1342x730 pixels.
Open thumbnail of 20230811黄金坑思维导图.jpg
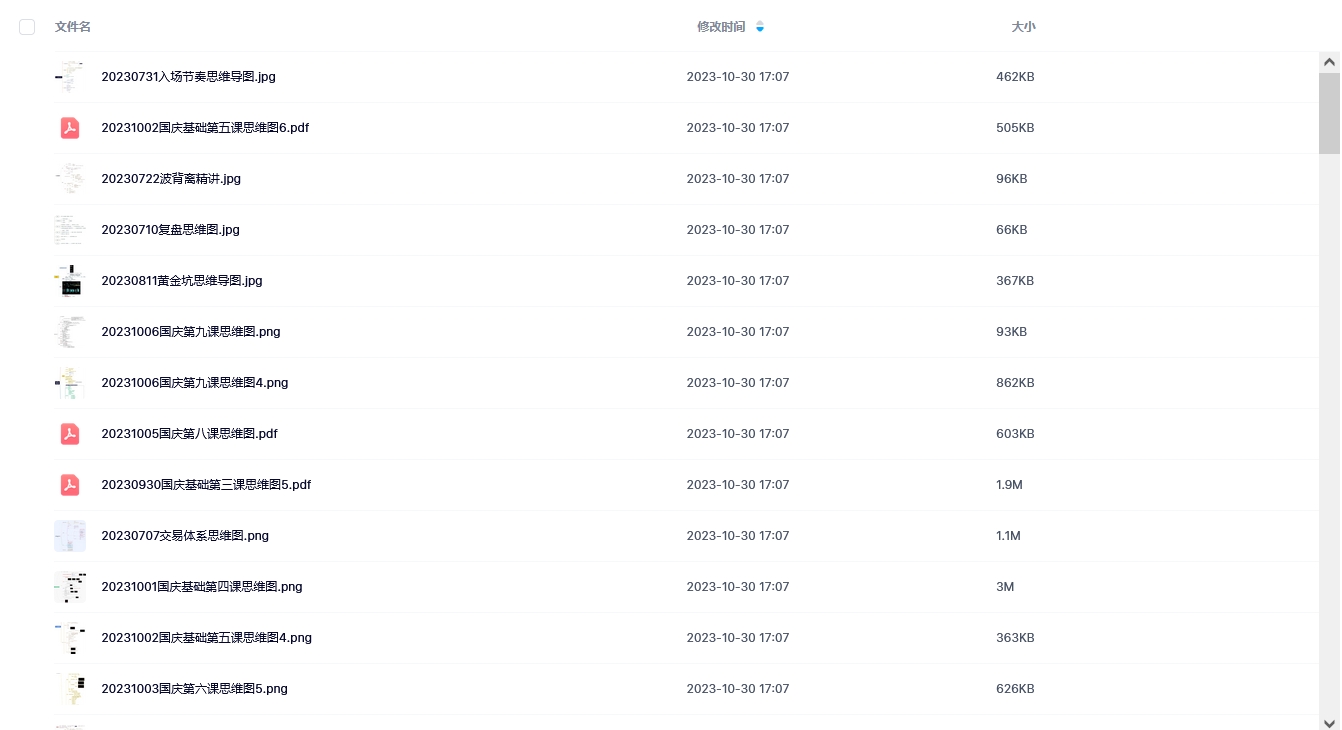click(x=70, y=281)
